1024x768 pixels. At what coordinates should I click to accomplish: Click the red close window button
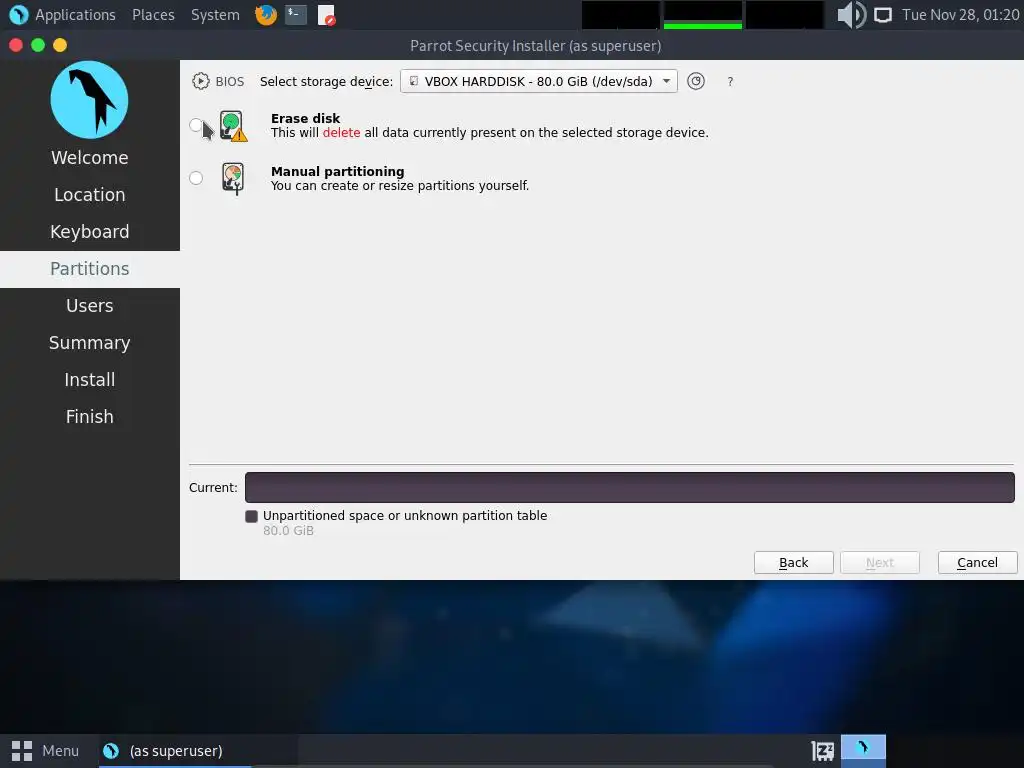(x=16, y=44)
